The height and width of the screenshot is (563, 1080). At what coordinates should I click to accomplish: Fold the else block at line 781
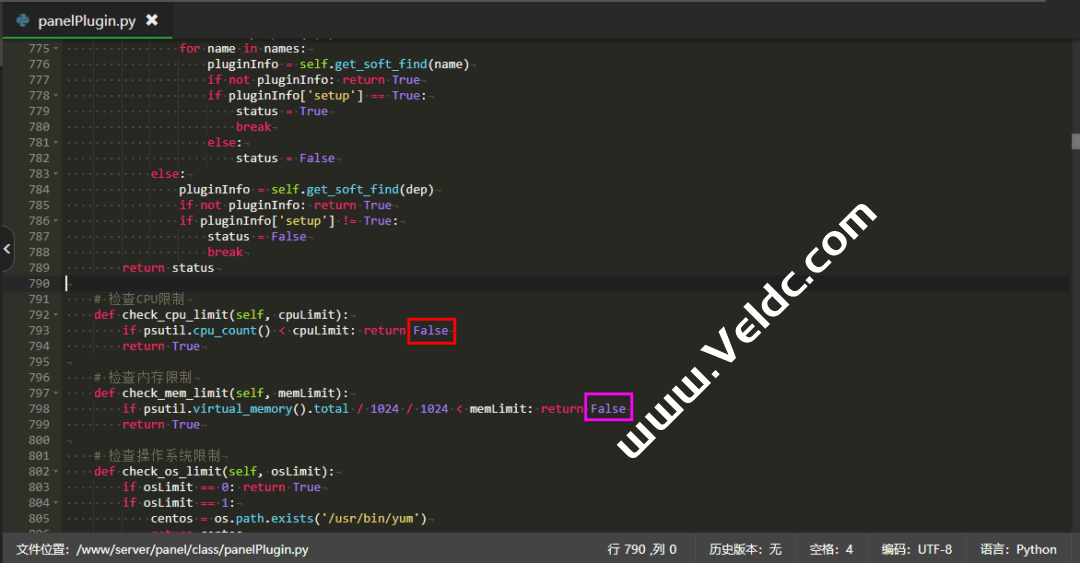click(x=56, y=143)
